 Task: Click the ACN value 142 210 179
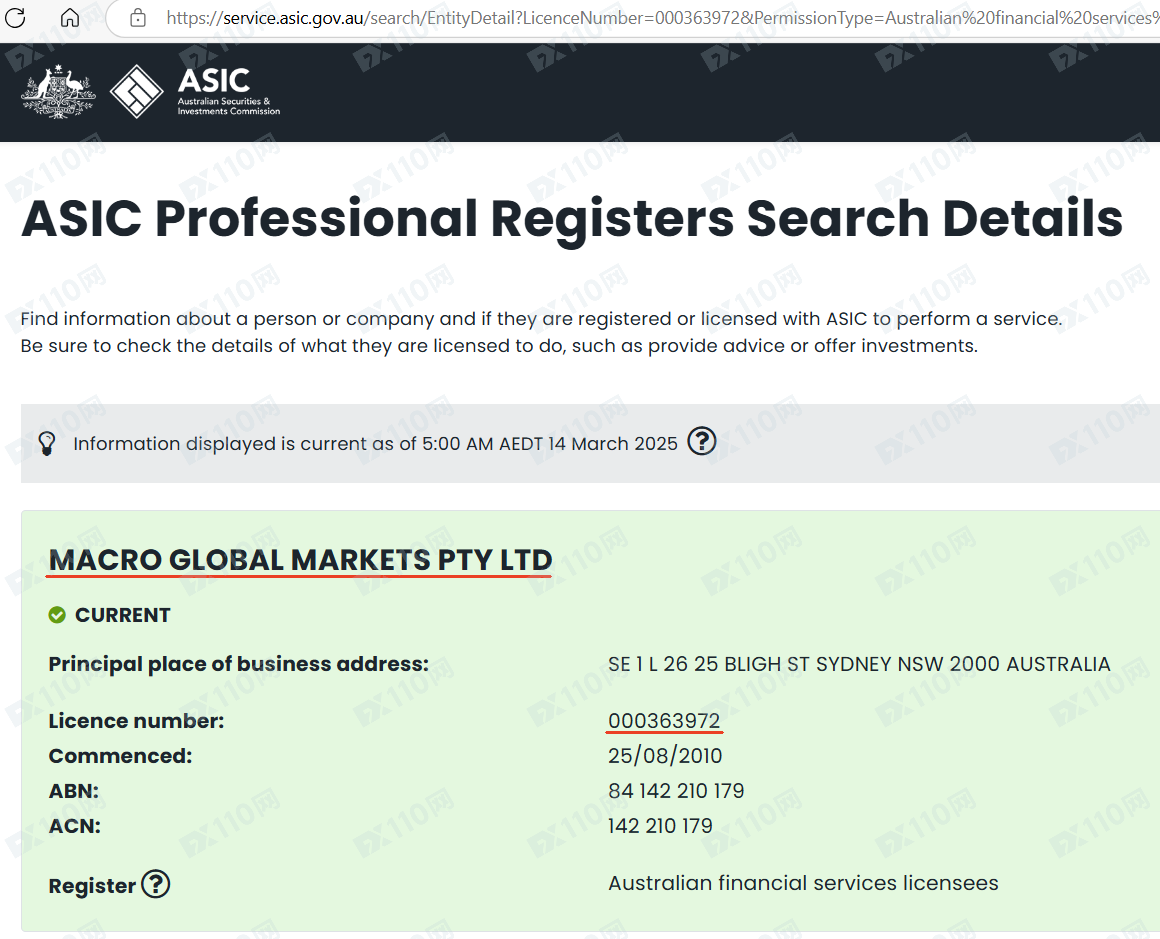coord(660,826)
